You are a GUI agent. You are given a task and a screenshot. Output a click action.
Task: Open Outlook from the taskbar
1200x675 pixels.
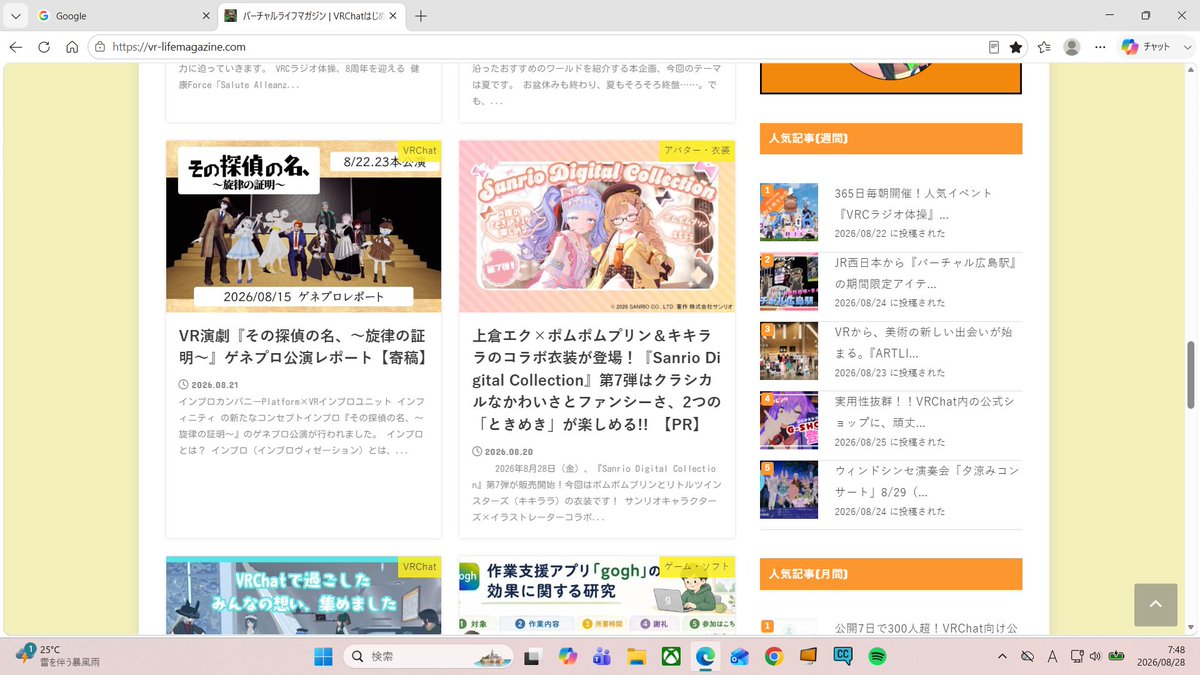(x=739, y=656)
